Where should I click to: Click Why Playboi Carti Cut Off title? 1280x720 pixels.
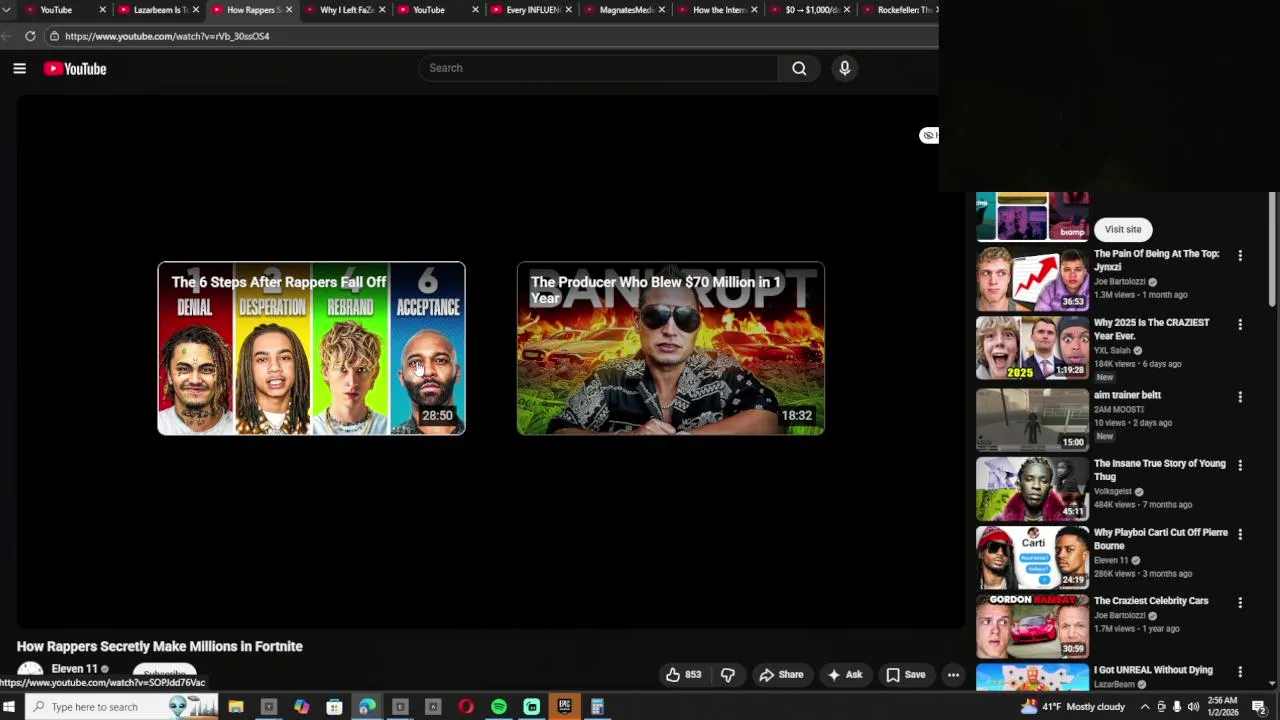pyautogui.click(x=1160, y=539)
